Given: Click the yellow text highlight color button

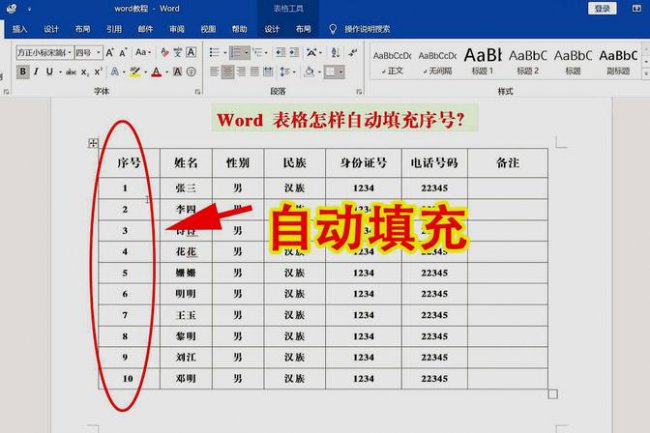Looking at the screenshot, I should [x=135, y=72].
